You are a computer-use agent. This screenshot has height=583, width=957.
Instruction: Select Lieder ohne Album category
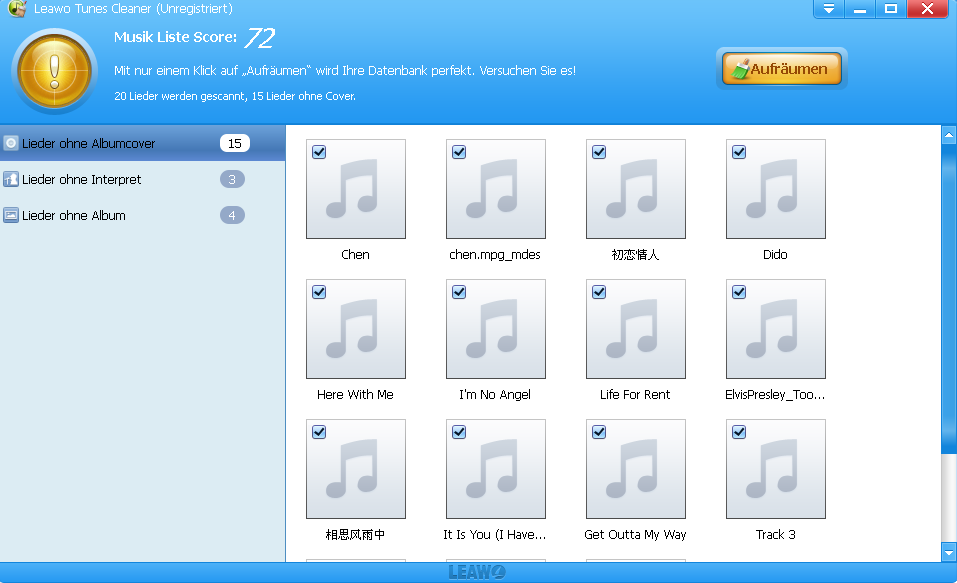142,215
